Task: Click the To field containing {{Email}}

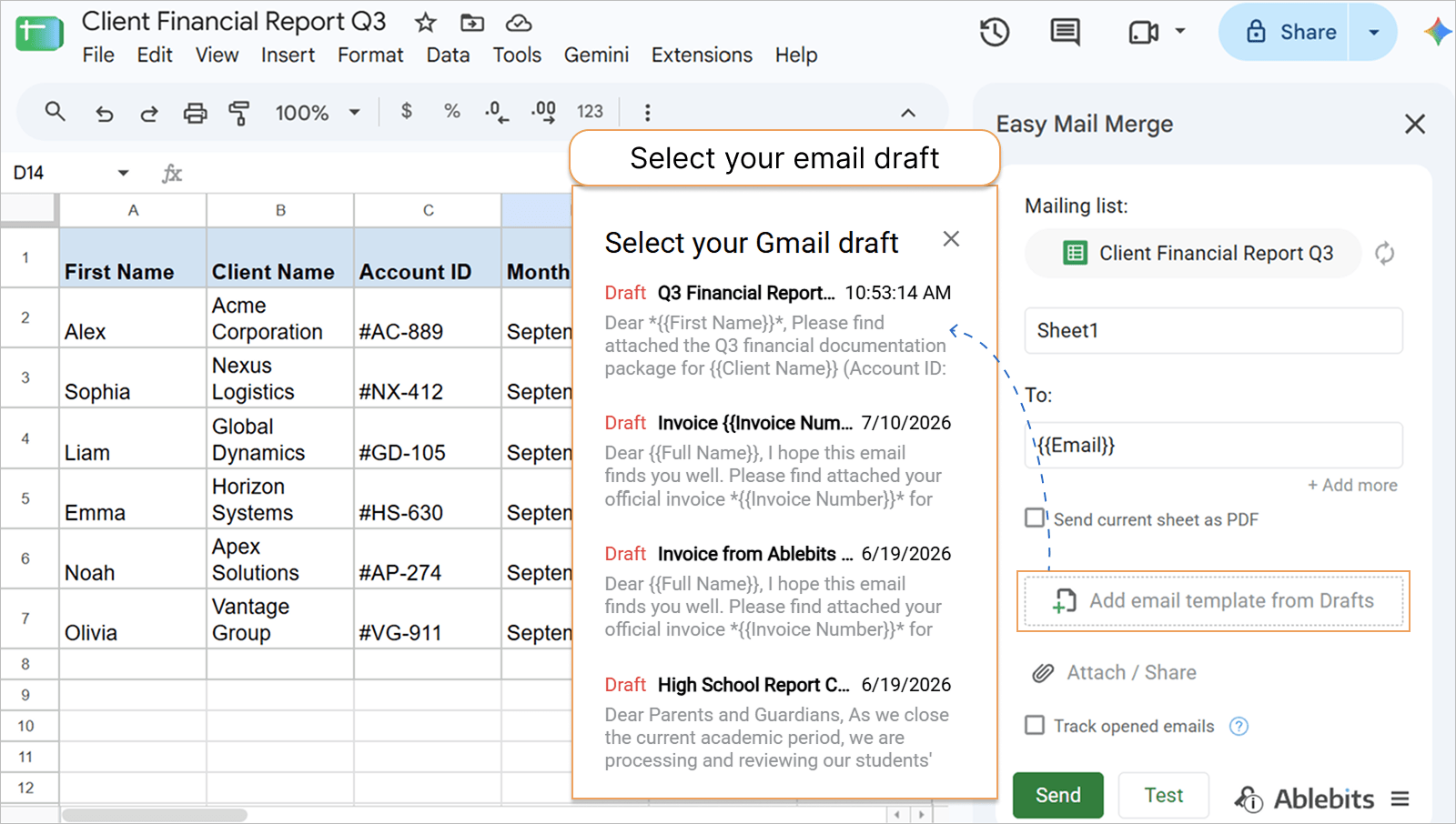Action: coord(1214,445)
